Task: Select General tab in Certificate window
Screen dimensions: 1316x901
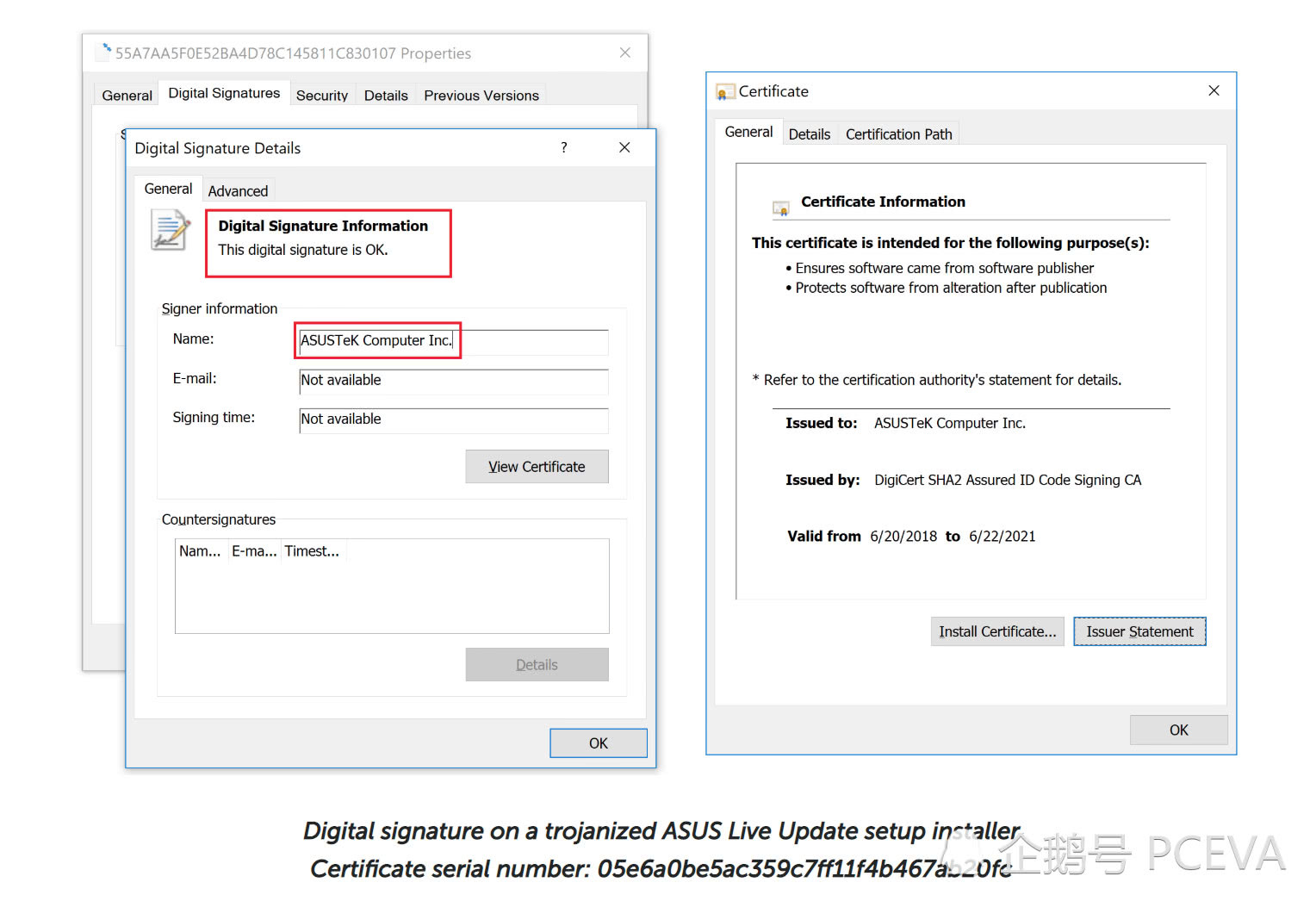Action: [x=748, y=132]
